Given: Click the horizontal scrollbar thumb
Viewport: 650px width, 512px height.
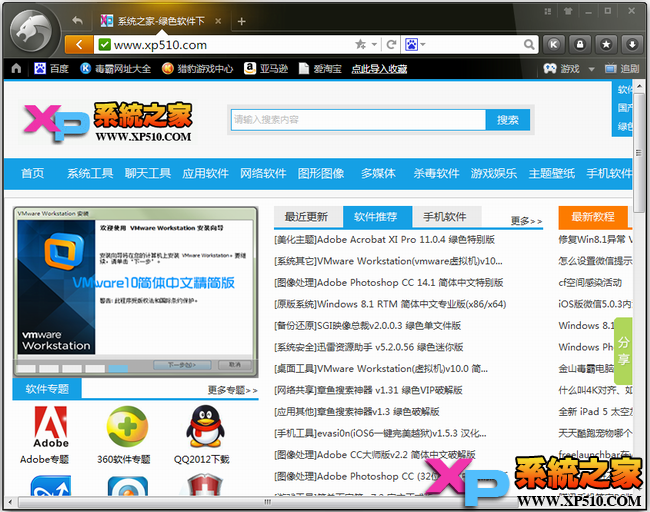Looking at the screenshot, I should 267,502.
